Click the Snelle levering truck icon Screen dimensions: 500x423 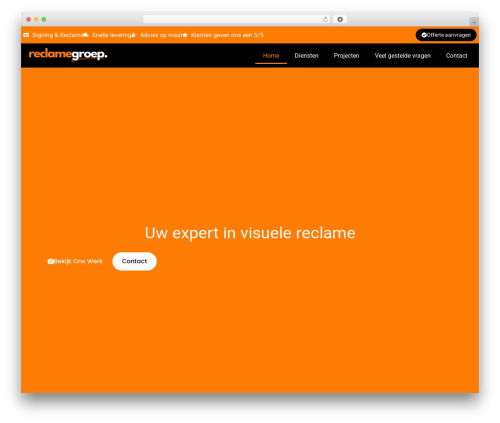tap(86, 35)
